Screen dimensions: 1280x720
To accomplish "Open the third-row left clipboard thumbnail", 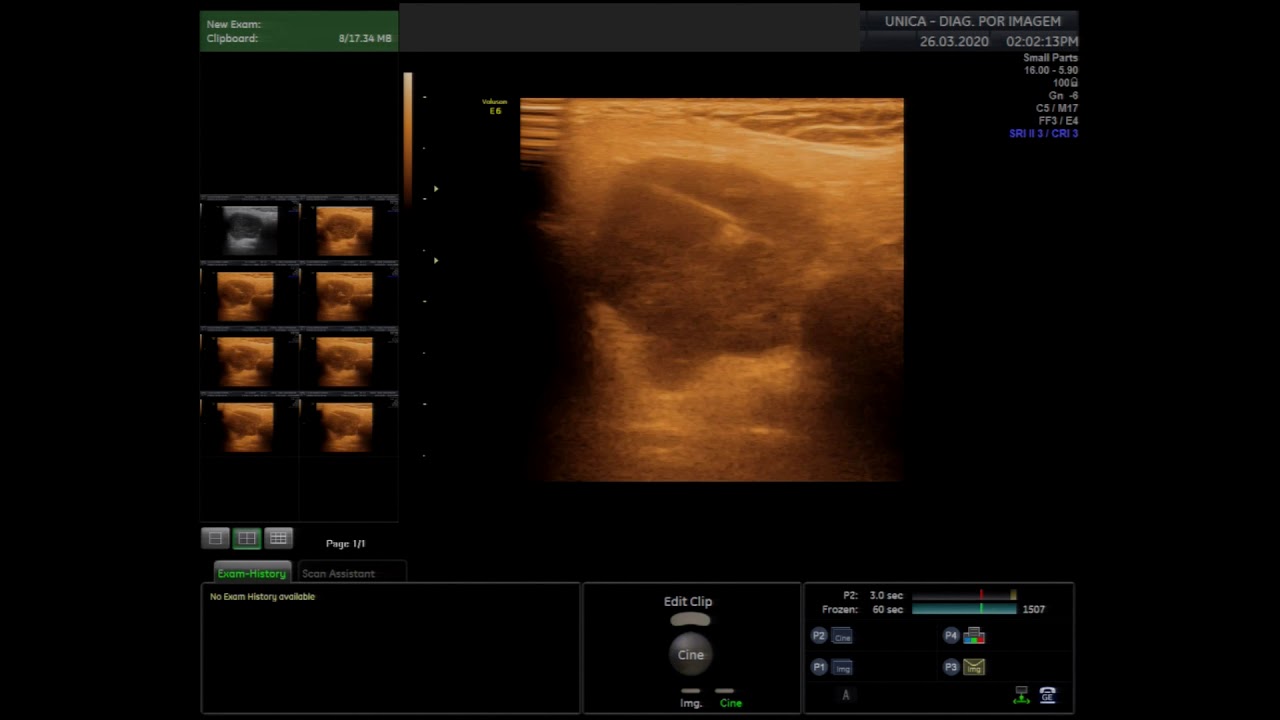I will click(x=245, y=361).
